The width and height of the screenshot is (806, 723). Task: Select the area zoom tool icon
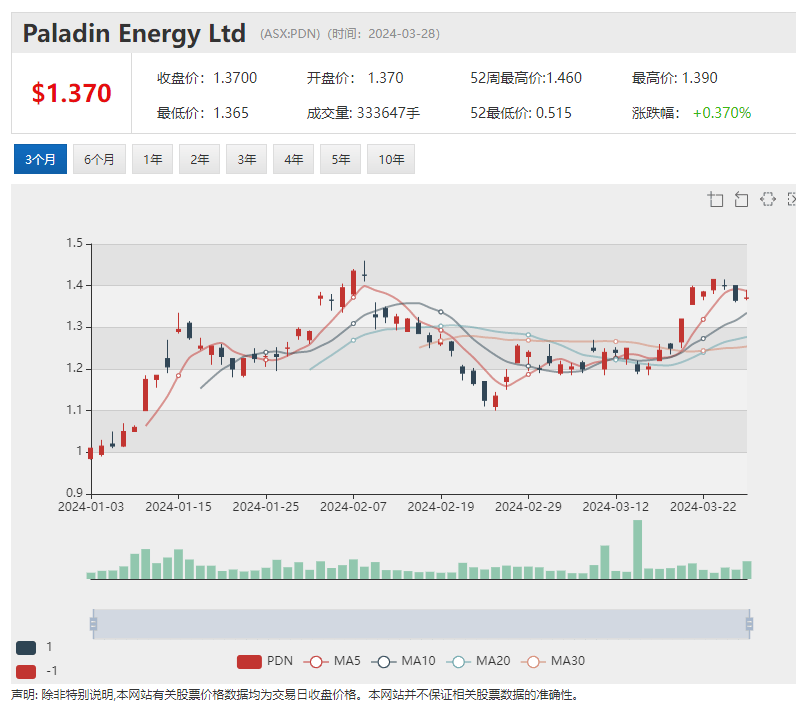coord(716,199)
